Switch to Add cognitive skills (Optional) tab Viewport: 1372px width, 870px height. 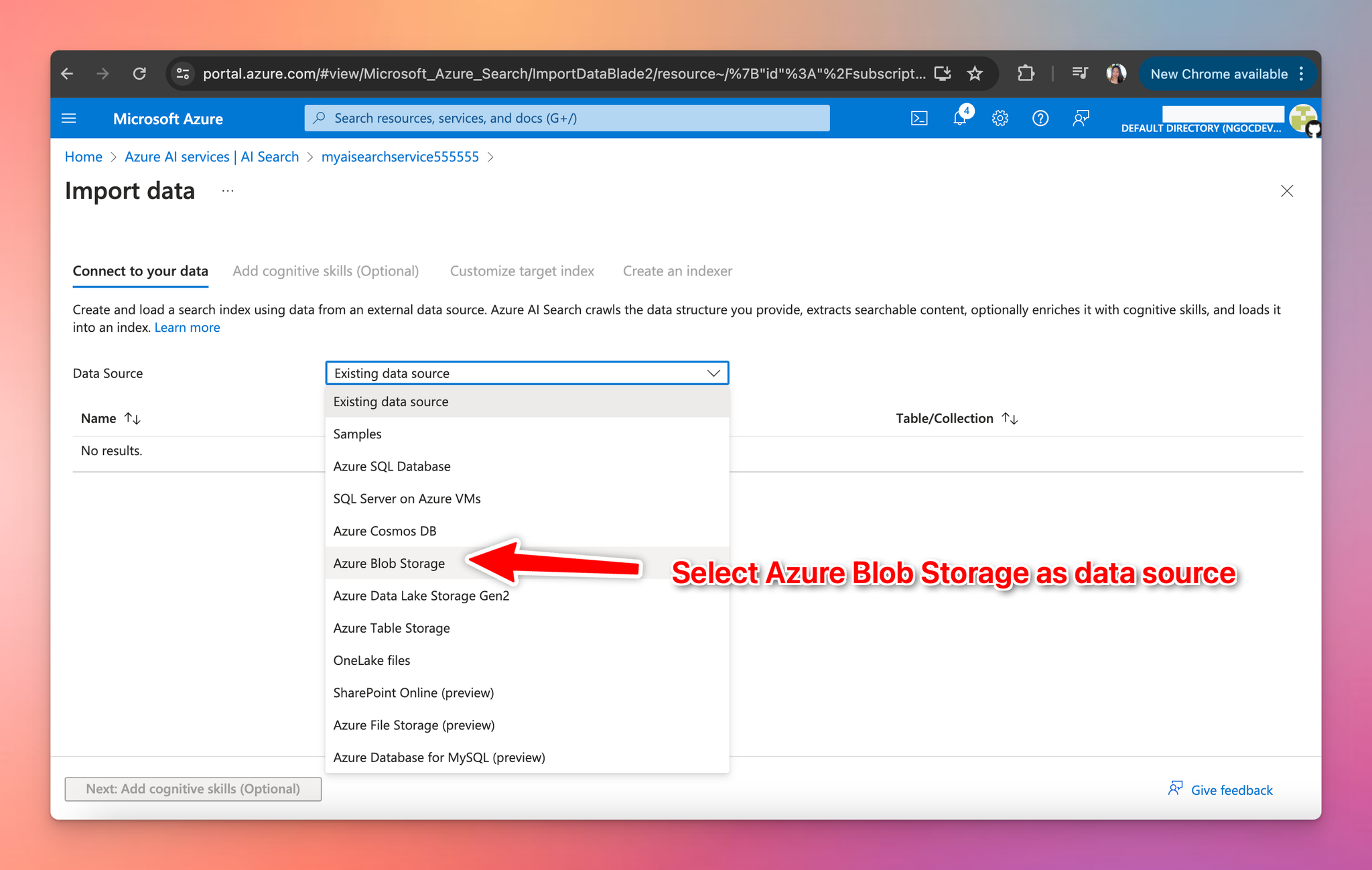326,271
